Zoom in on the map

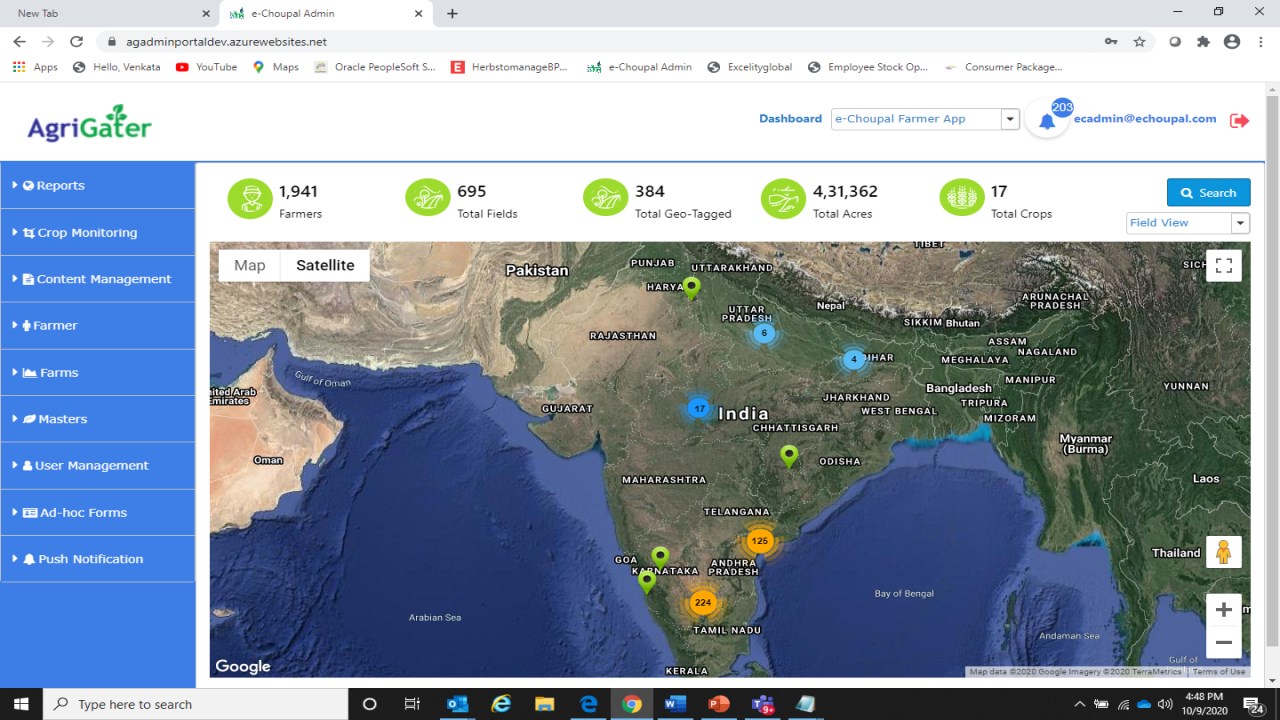pyautogui.click(x=1223, y=610)
